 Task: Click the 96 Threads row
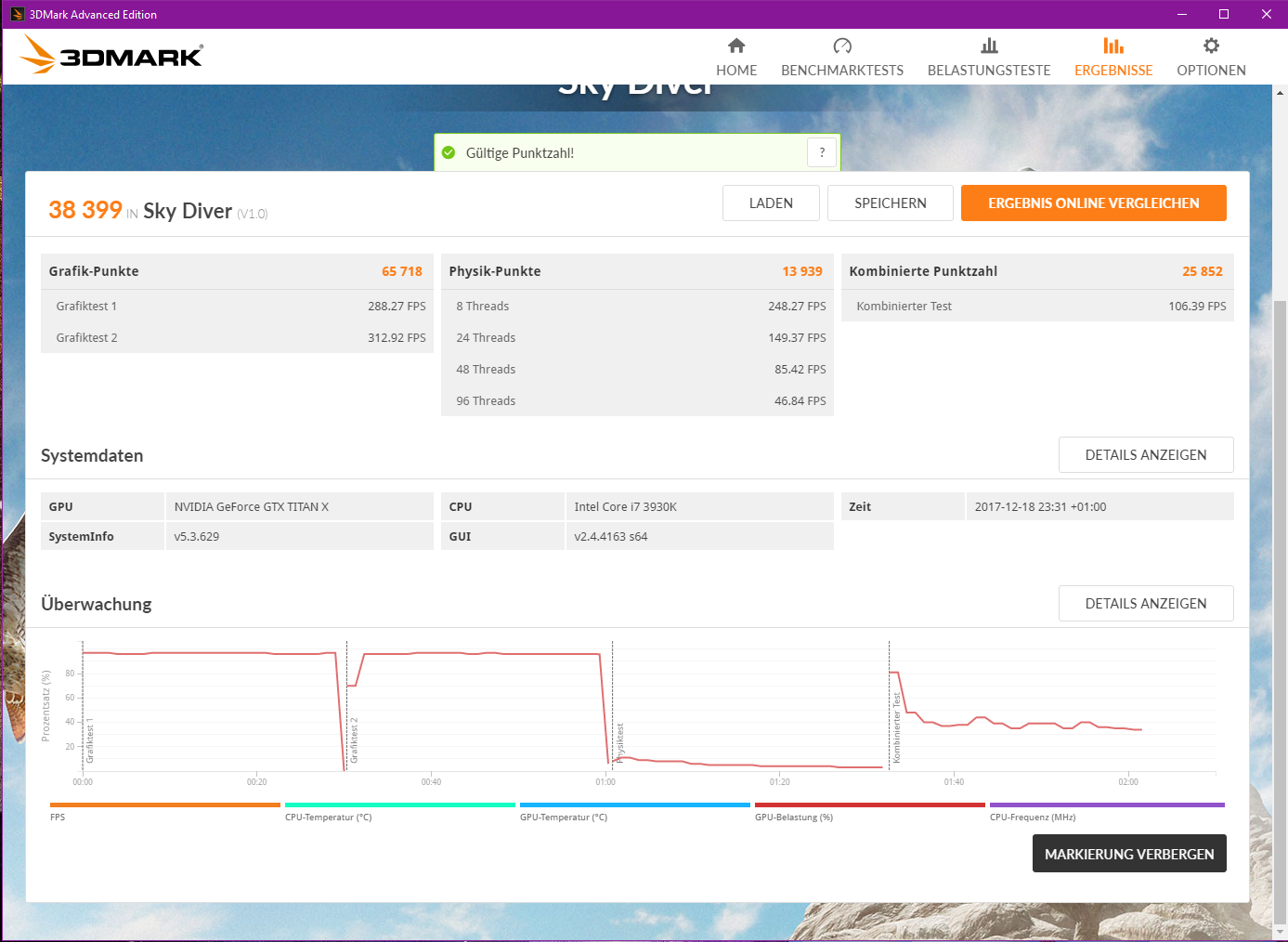pos(637,400)
